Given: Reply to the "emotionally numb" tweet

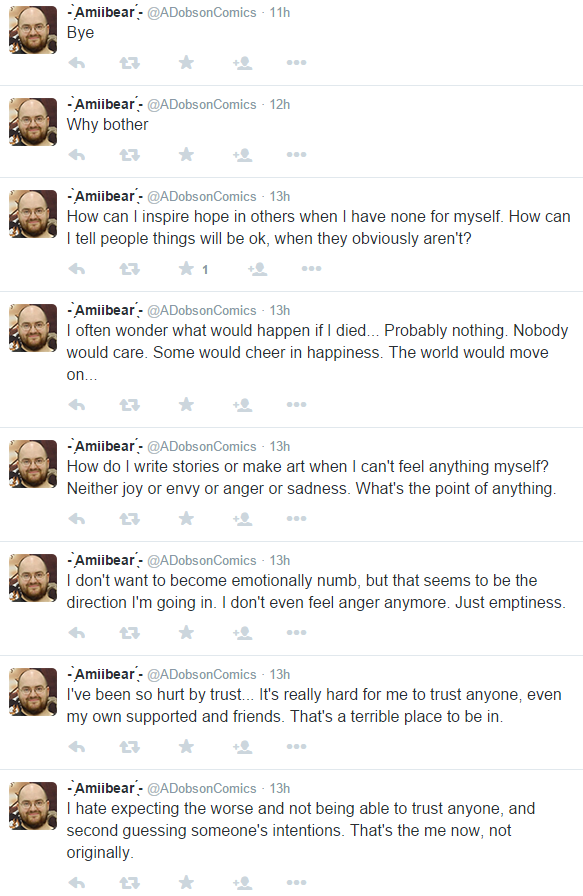Looking at the screenshot, I should pos(77,633).
